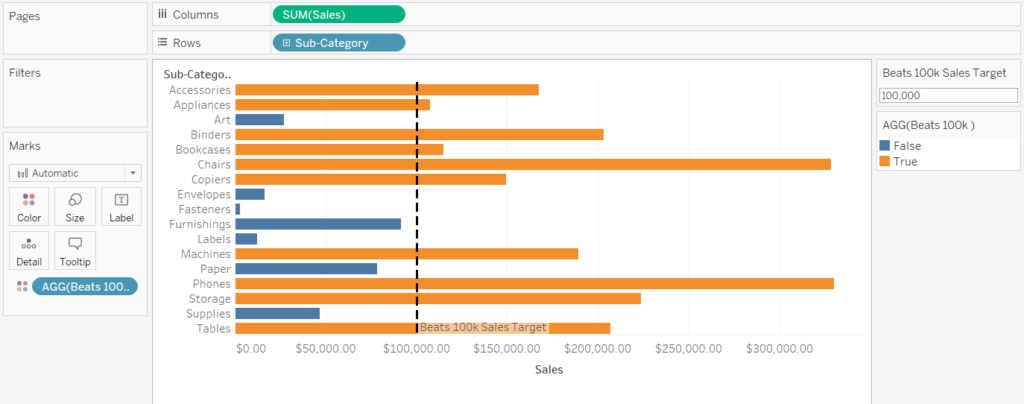
Task: Click the Label marks card button
Action: click(x=121, y=206)
